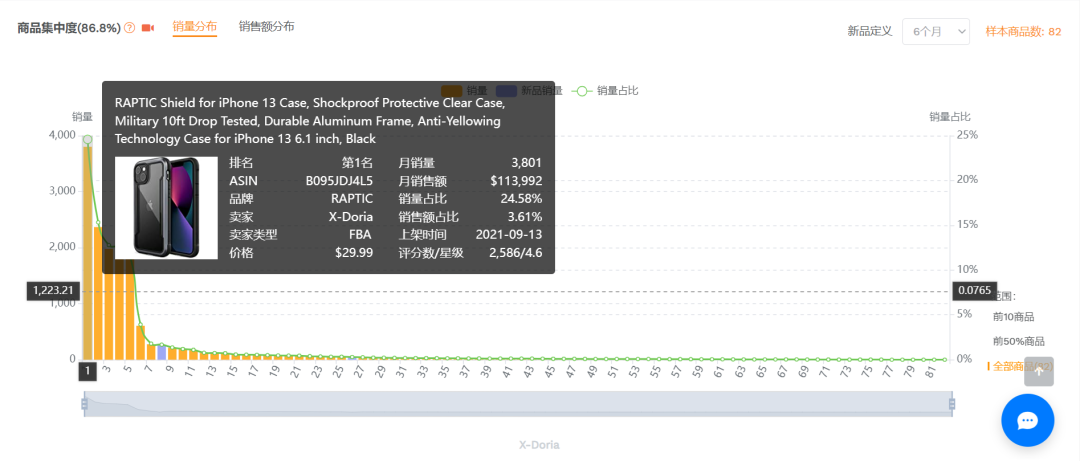Select the 前10商品 range option
This screenshot has width=1080, height=461.
[1018, 316]
